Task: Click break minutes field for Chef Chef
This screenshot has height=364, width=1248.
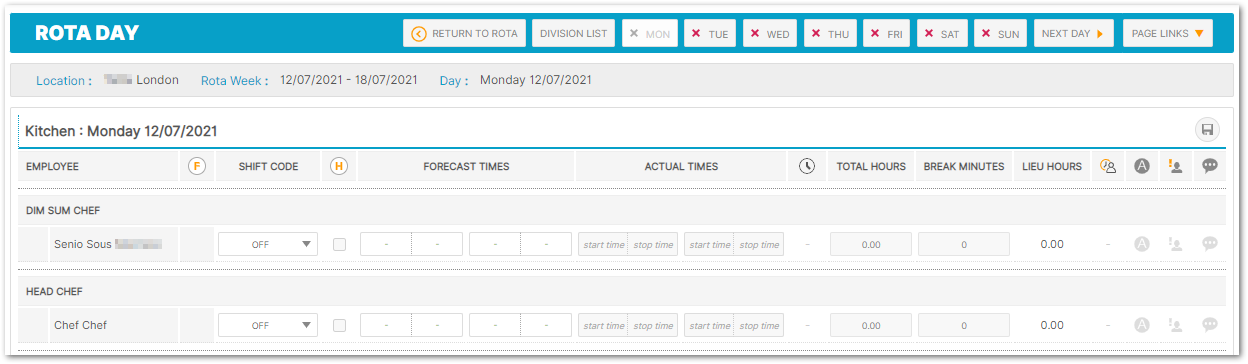Action: (x=964, y=326)
